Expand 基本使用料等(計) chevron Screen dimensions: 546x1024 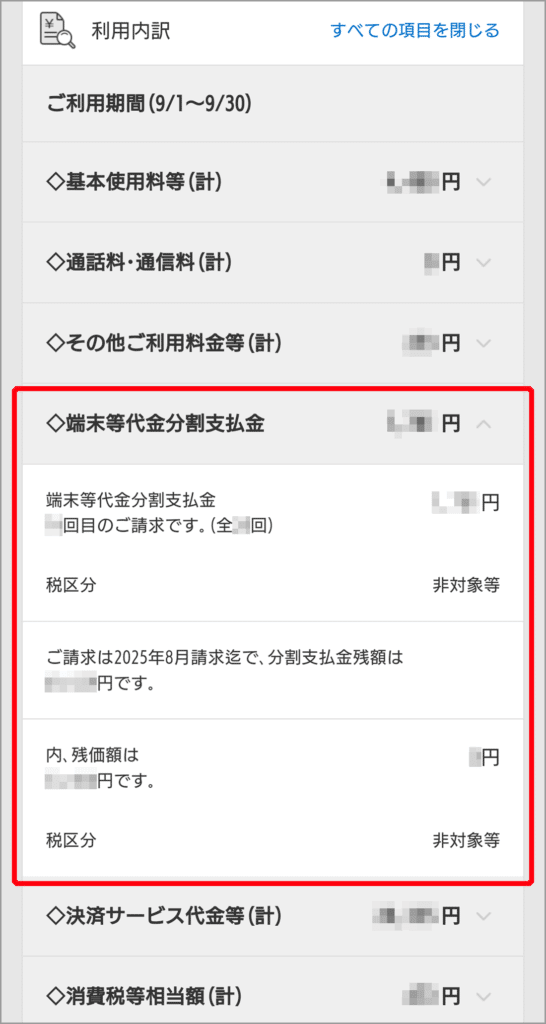pyautogui.click(x=483, y=182)
